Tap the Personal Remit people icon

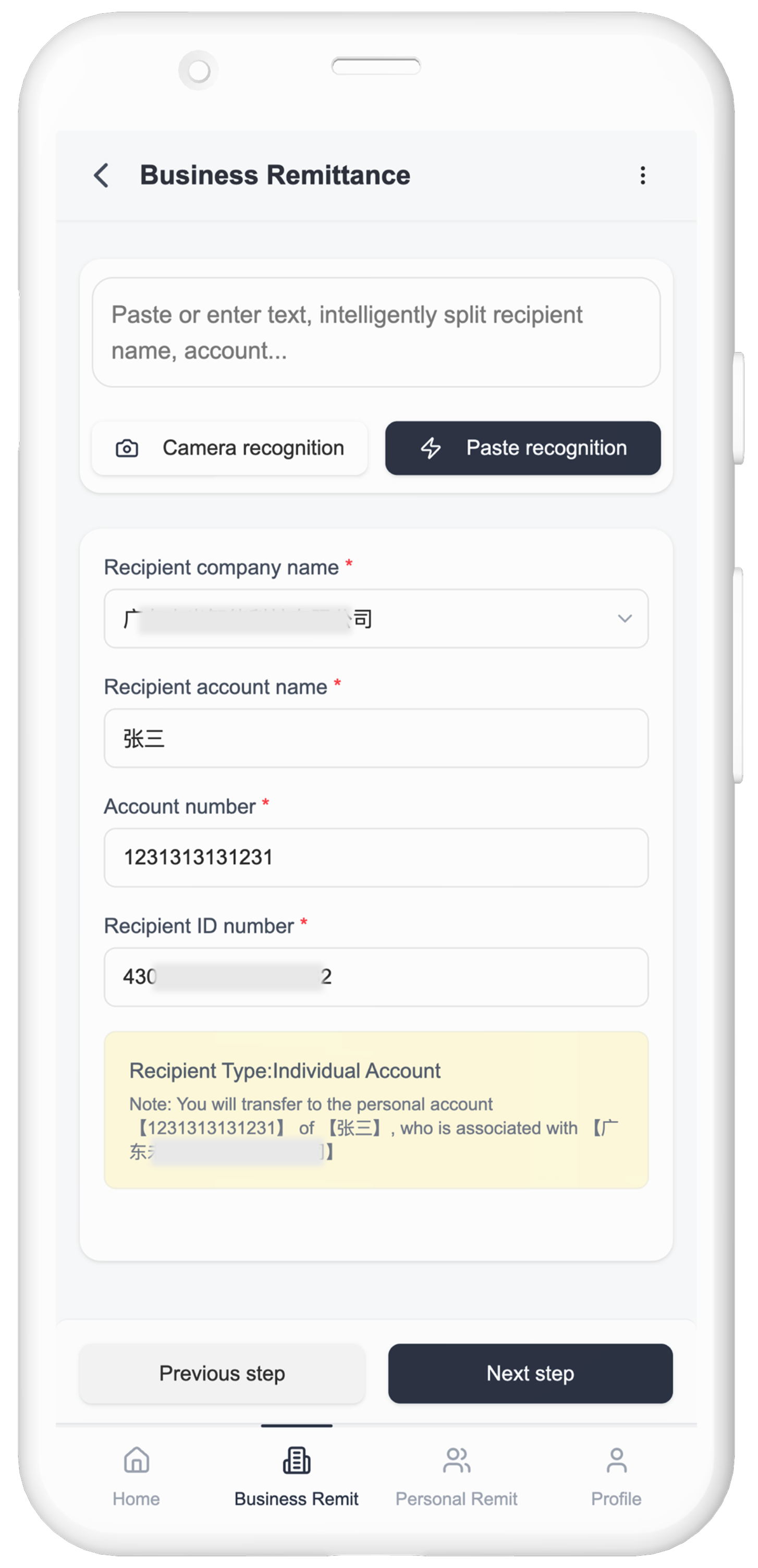point(457,1460)
